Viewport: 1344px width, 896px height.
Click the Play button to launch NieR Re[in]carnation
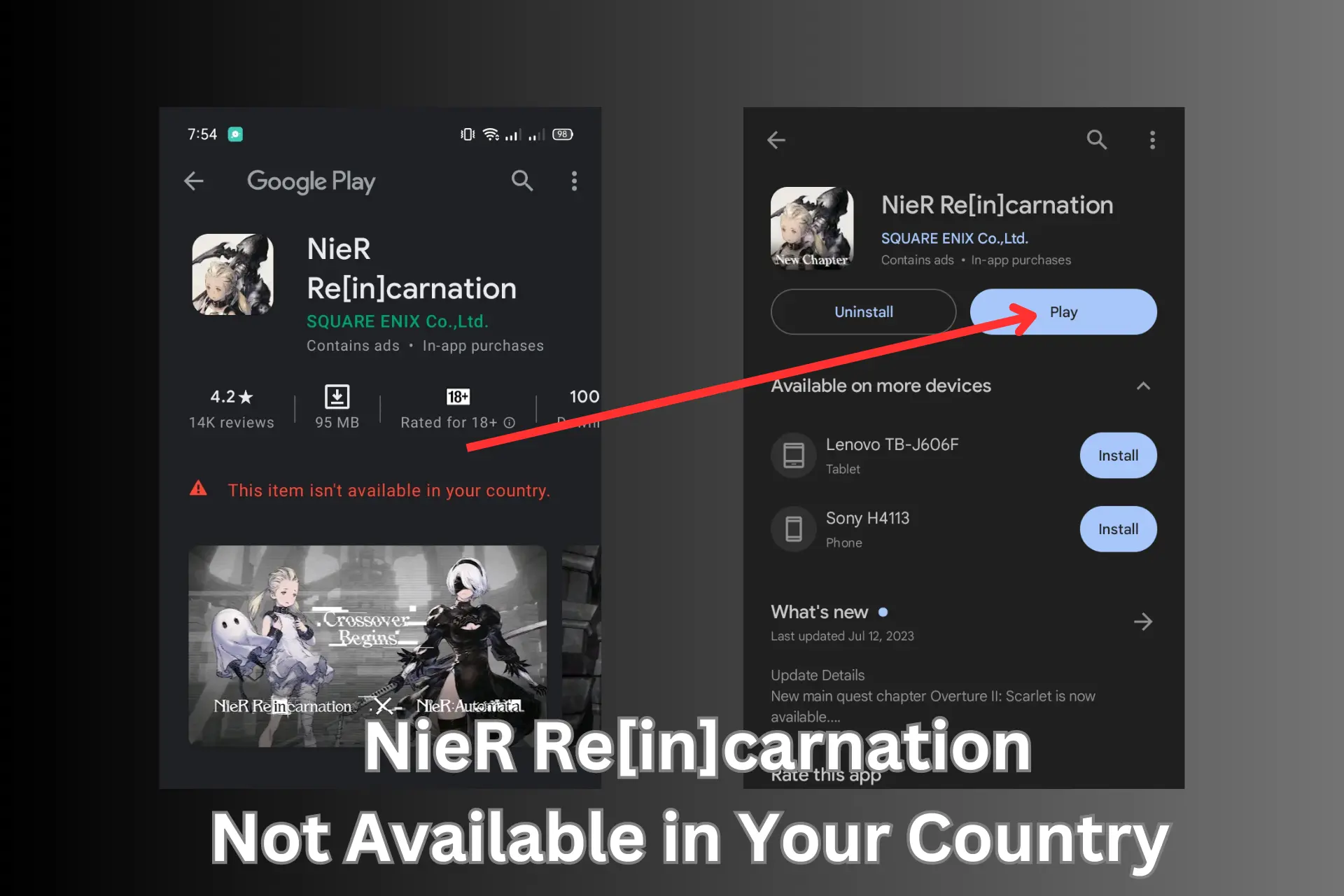tap(1063, 312)
